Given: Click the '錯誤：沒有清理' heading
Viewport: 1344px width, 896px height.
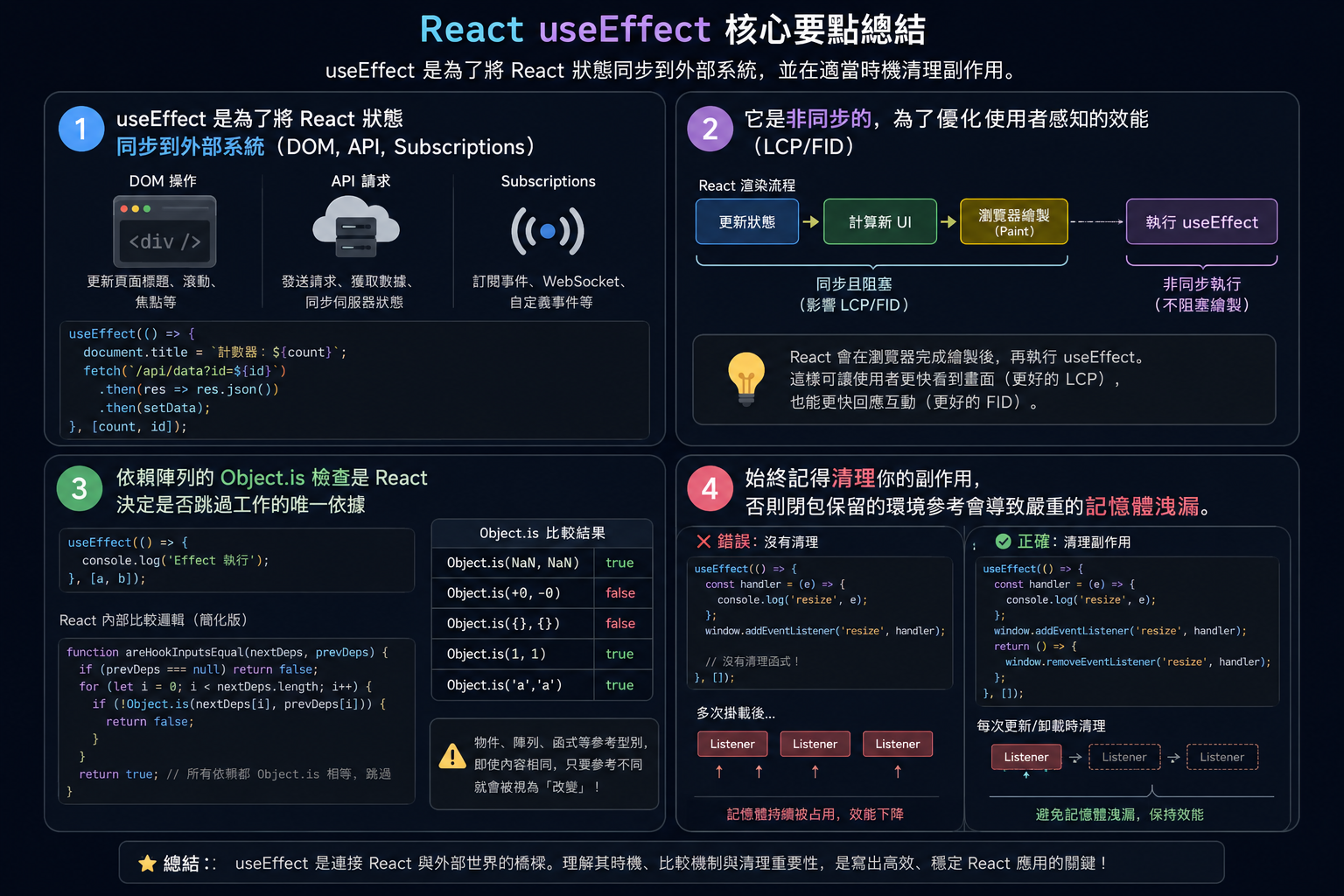Looking at the screenshot, I should pos(767,542).
